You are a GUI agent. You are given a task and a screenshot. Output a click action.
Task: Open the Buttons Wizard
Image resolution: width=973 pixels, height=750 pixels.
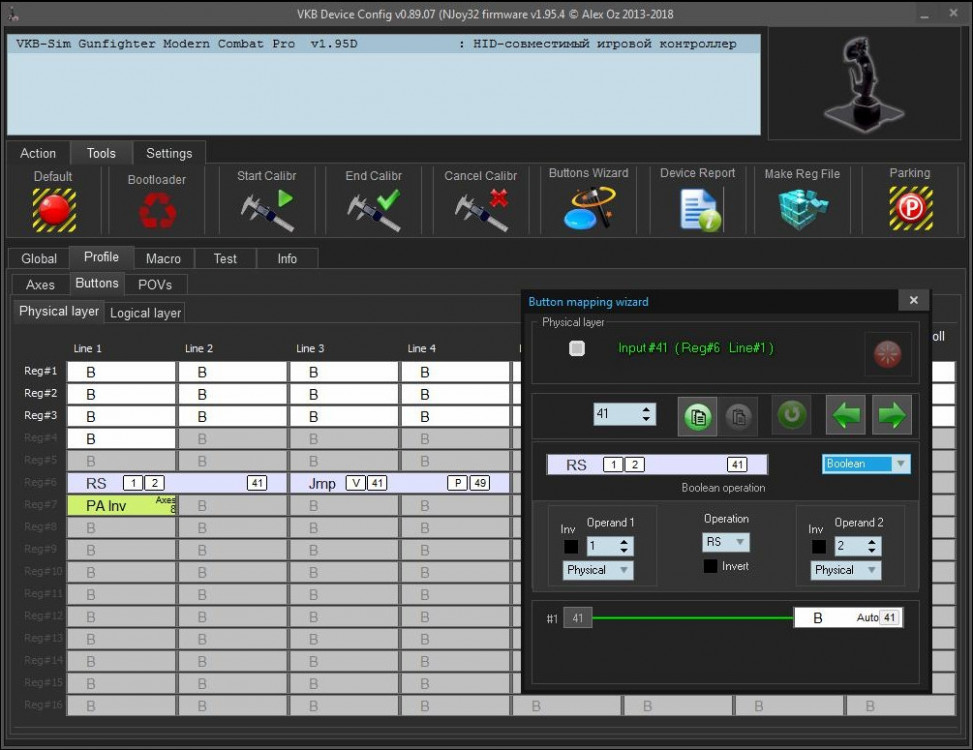click(588, 209)
